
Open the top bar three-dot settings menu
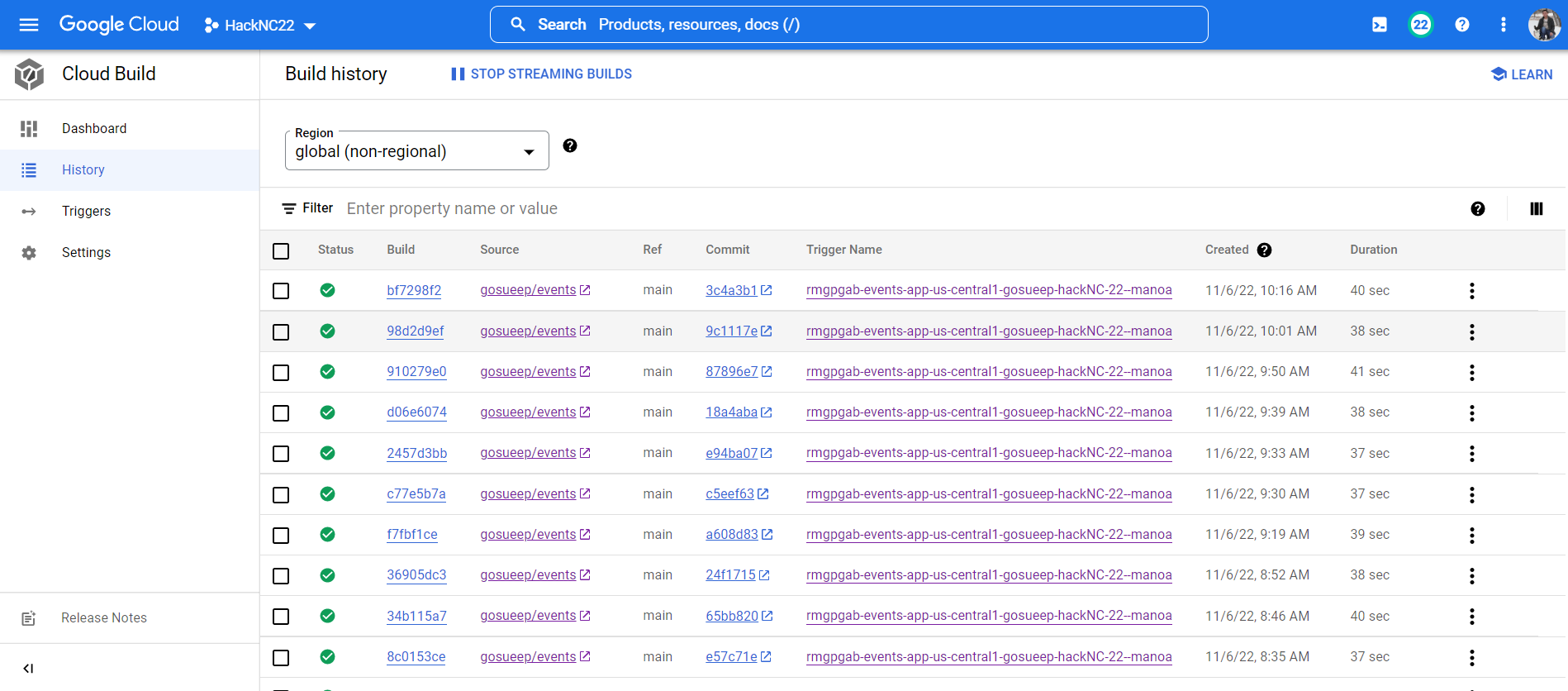(x=1504, y=25)
